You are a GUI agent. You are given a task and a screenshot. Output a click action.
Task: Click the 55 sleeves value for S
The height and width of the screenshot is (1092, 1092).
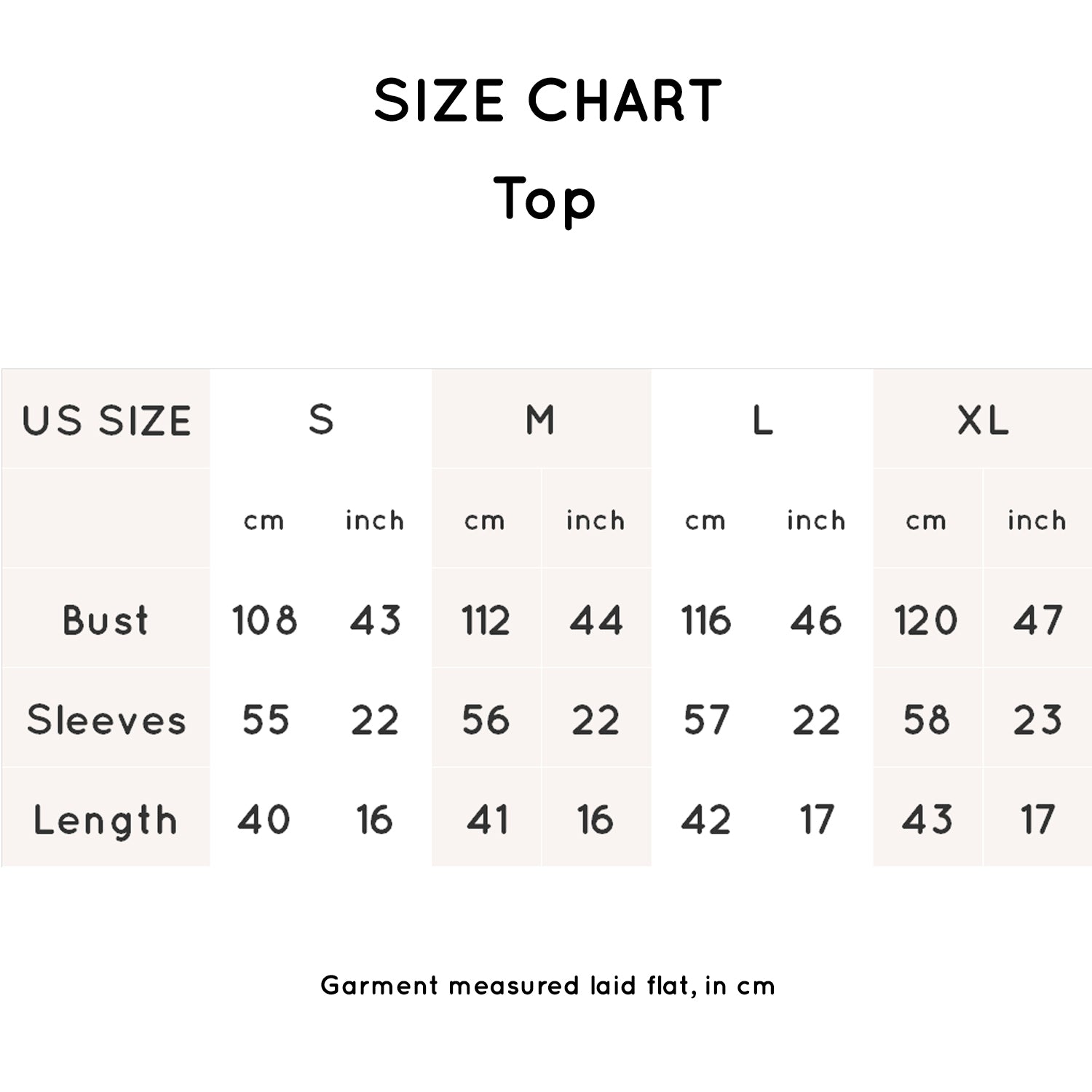265,720
